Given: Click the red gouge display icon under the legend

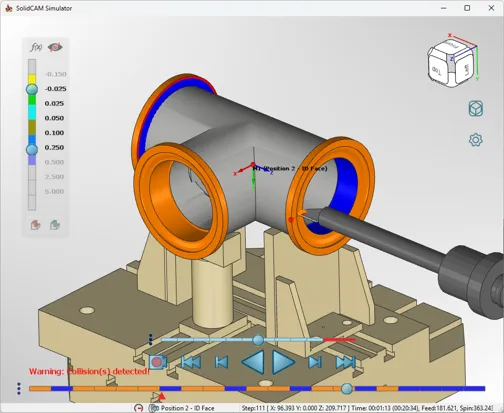Looking at the screenshot, I should (36, 225).
